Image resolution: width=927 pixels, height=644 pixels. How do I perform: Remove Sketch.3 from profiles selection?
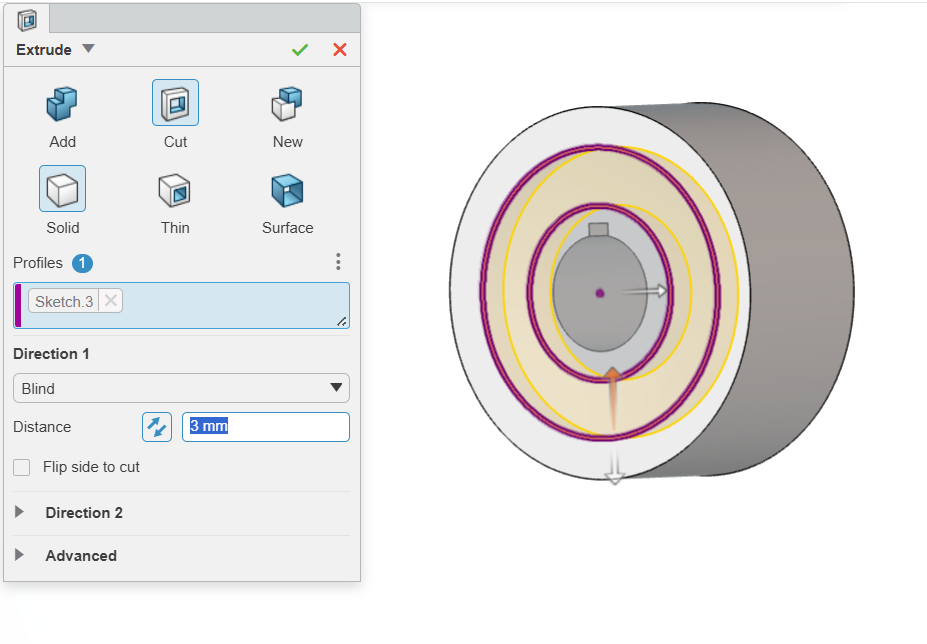(x=111, y=301)
